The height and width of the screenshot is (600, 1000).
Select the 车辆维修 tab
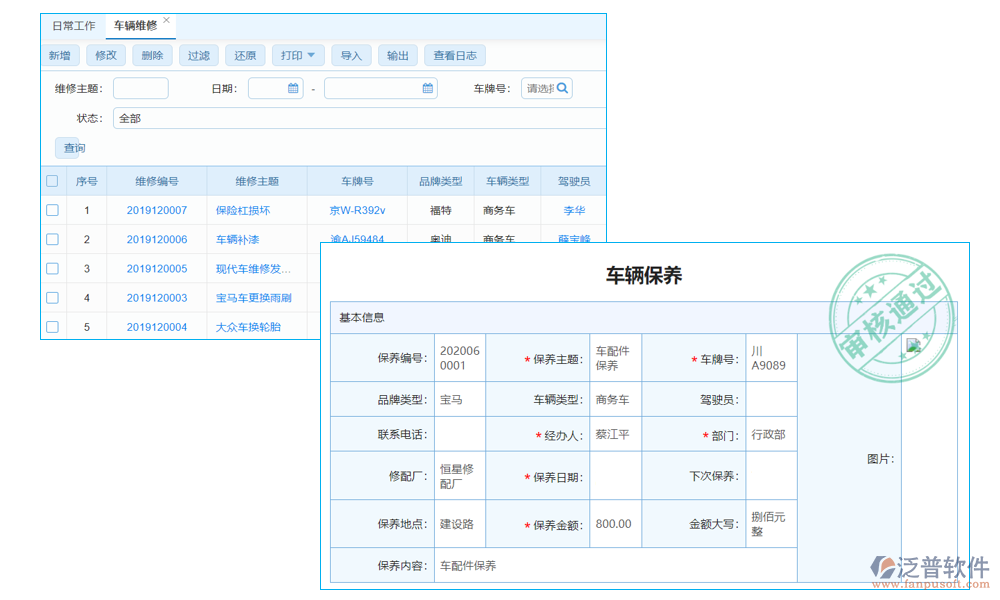point(138,25)
